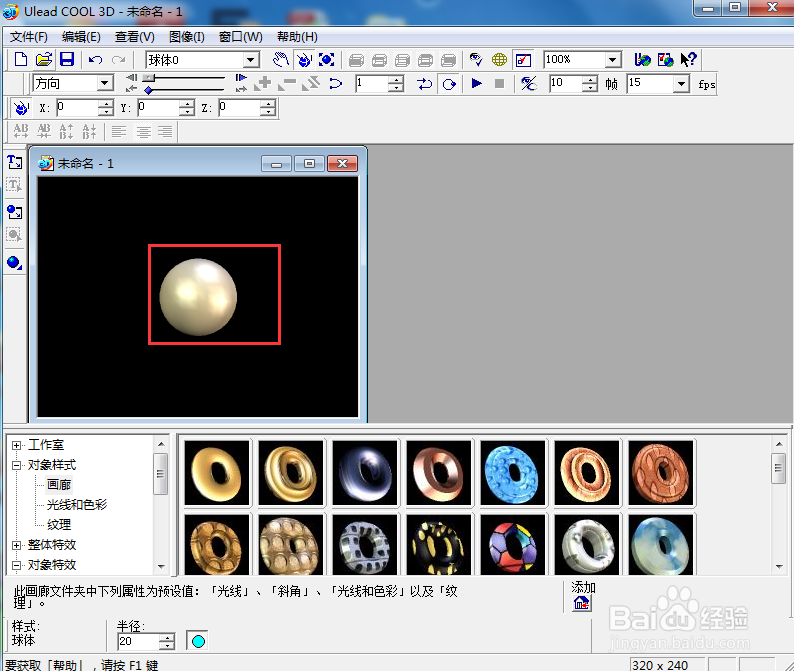Select 光线和色彩 in the tree

coord(77,504)
